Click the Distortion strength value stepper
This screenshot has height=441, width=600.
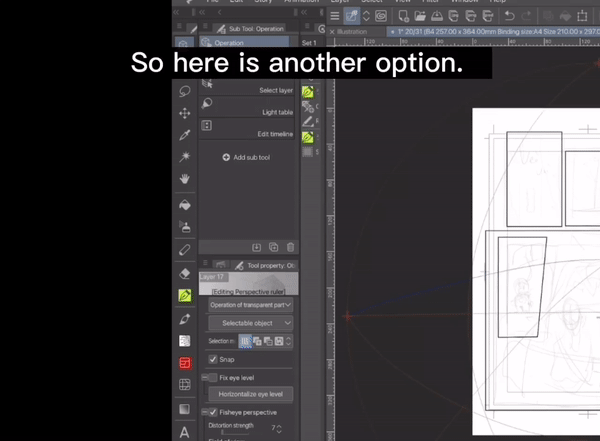(279, 429)
